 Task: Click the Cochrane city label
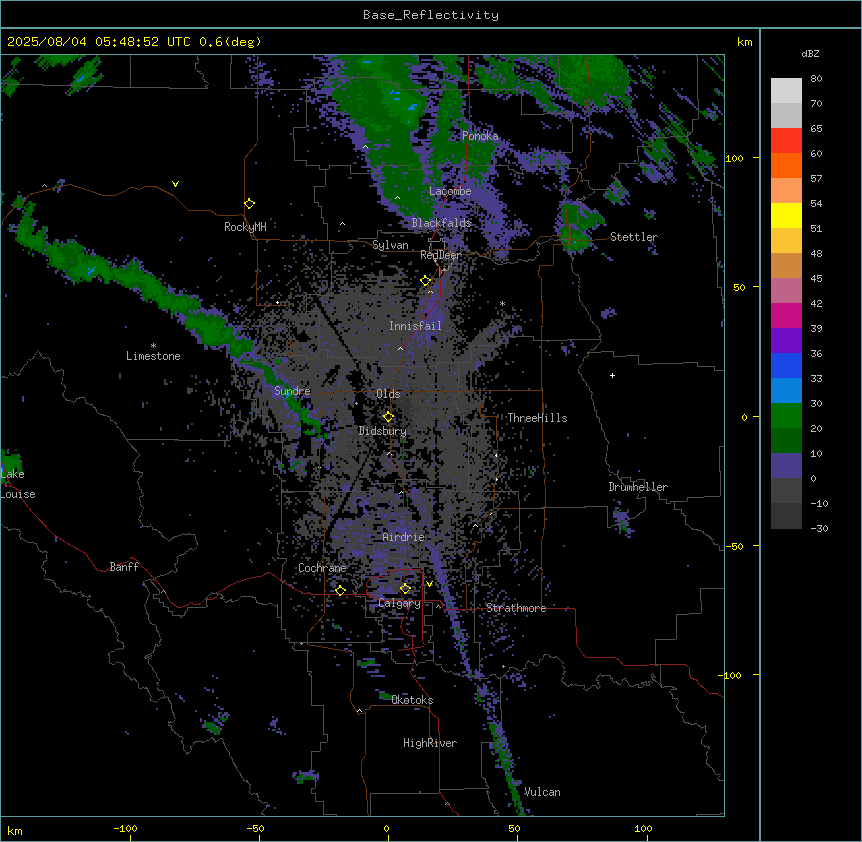[x=322, y=568]
